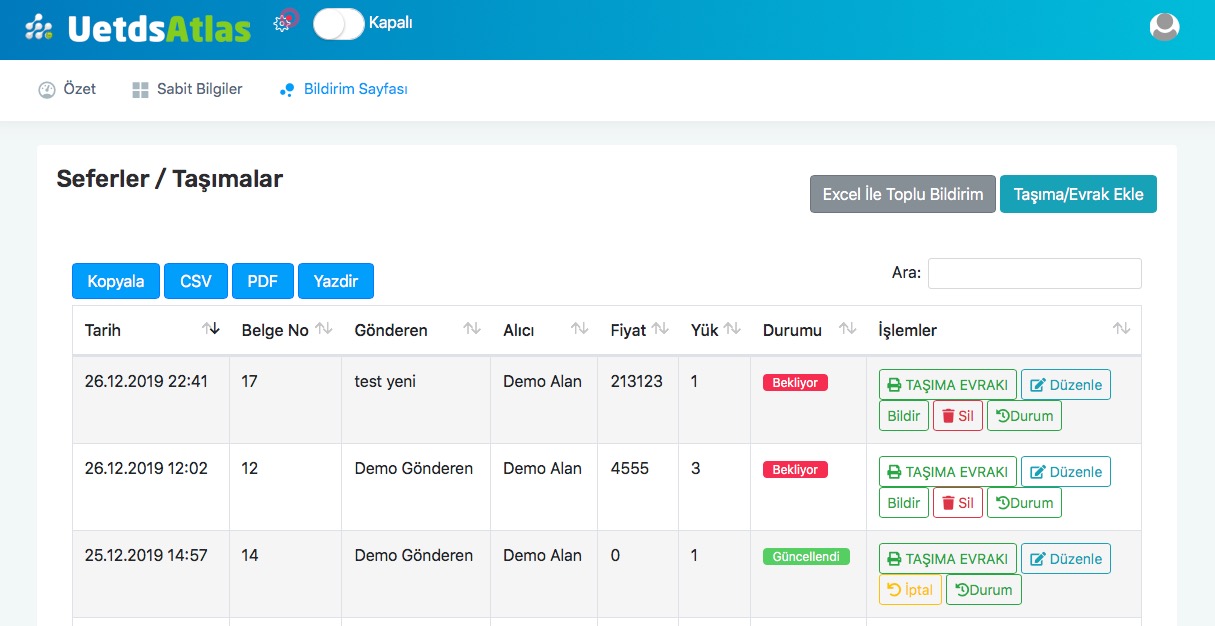Open Bildirim Sayfası menu
This screenshot has height=626, width=1215.
(343, 89)
